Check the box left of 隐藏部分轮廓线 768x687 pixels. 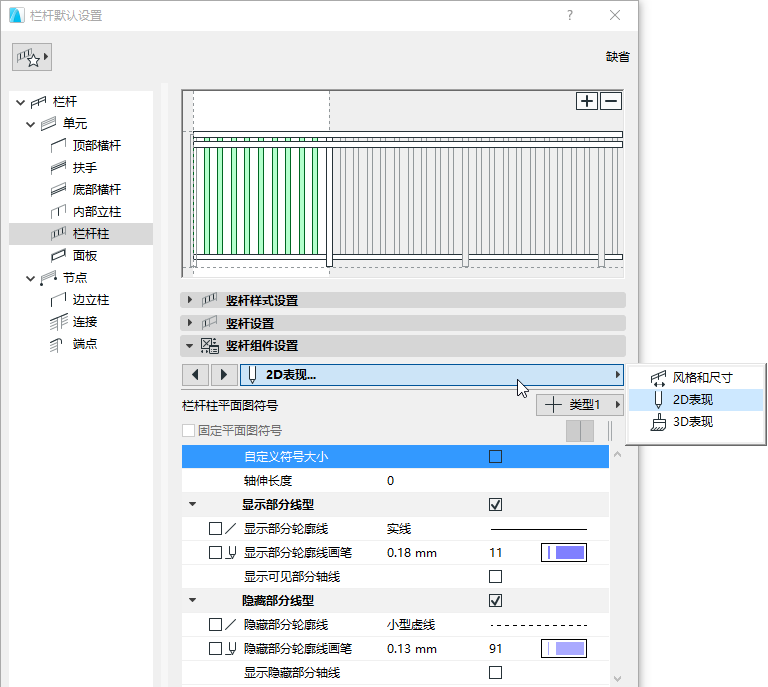tap(215, 625)
